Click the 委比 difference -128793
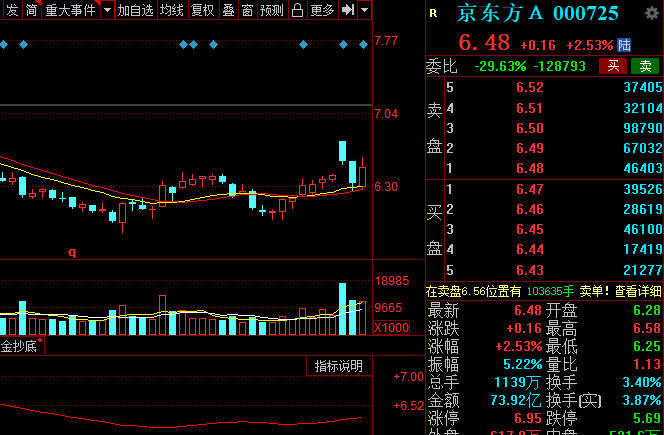This screenshot has width=664, height=435. click(x=559, y=66)
